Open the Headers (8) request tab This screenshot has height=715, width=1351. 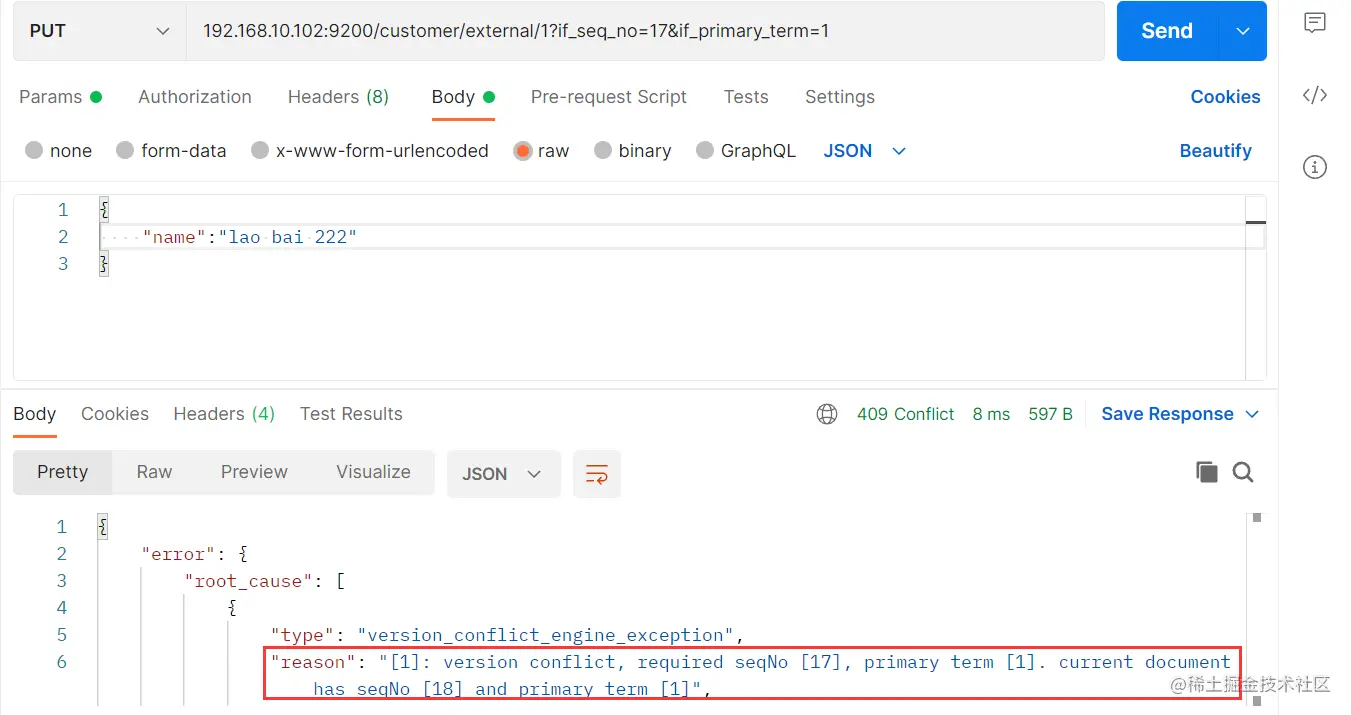click(338, 97)
